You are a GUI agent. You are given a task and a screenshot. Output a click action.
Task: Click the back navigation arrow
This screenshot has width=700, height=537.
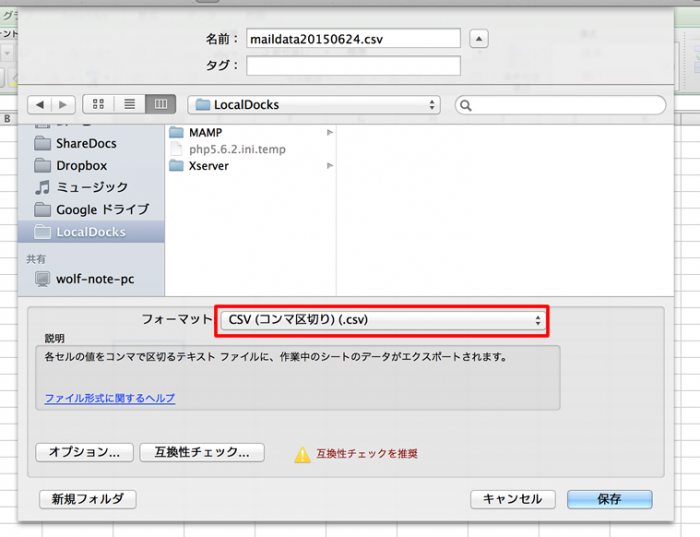[x=40, y=105]
